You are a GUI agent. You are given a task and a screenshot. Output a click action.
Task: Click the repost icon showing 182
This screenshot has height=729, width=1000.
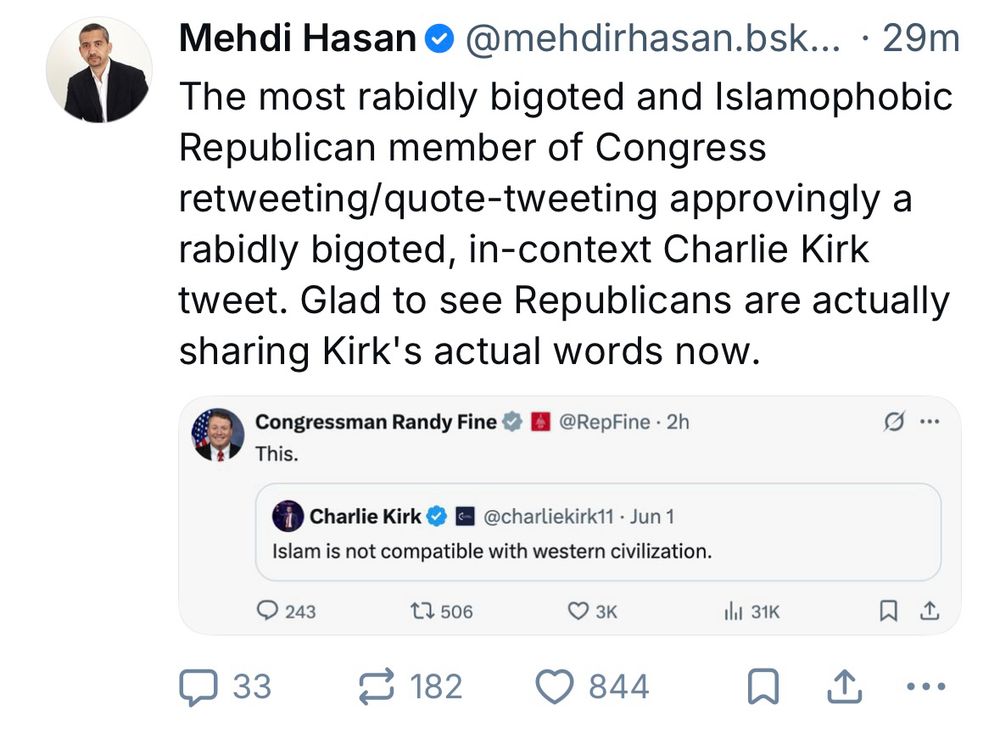click(377, 686)
